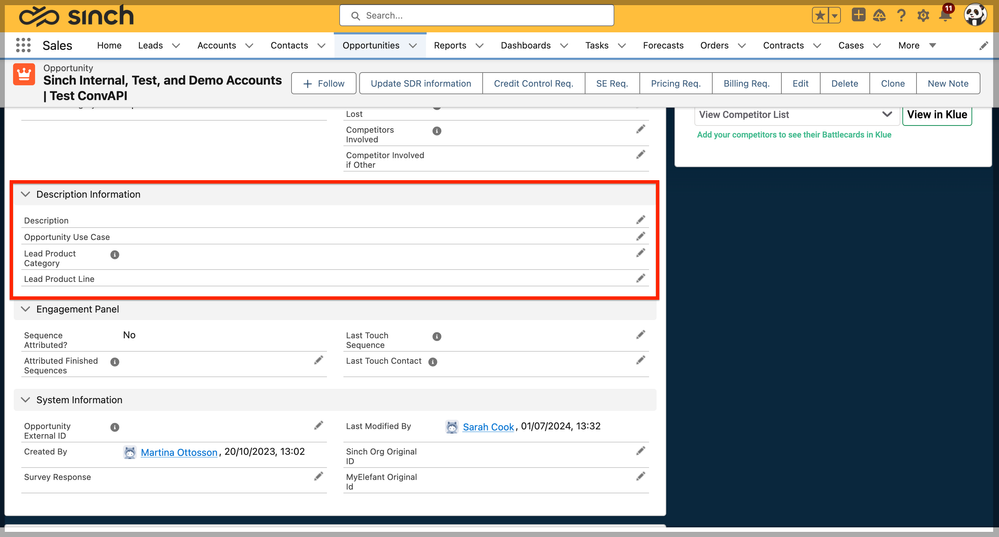Open the App Launcher grid icon
Image resolution: width=999 pixels, height=537 pixels.
pyautogui.click(x=24, y=45)
